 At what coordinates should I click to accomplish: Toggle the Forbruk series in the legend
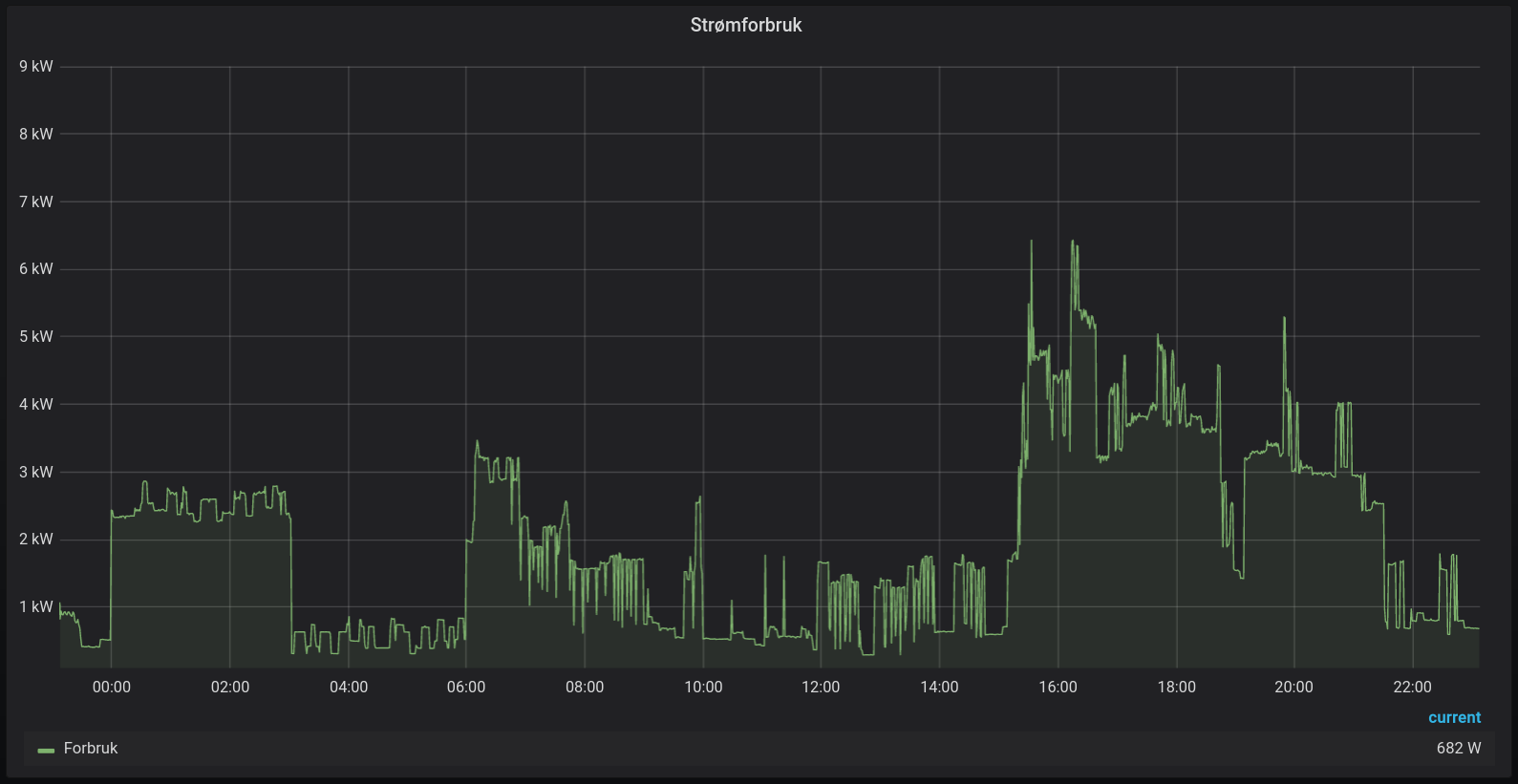click(91, 749)
